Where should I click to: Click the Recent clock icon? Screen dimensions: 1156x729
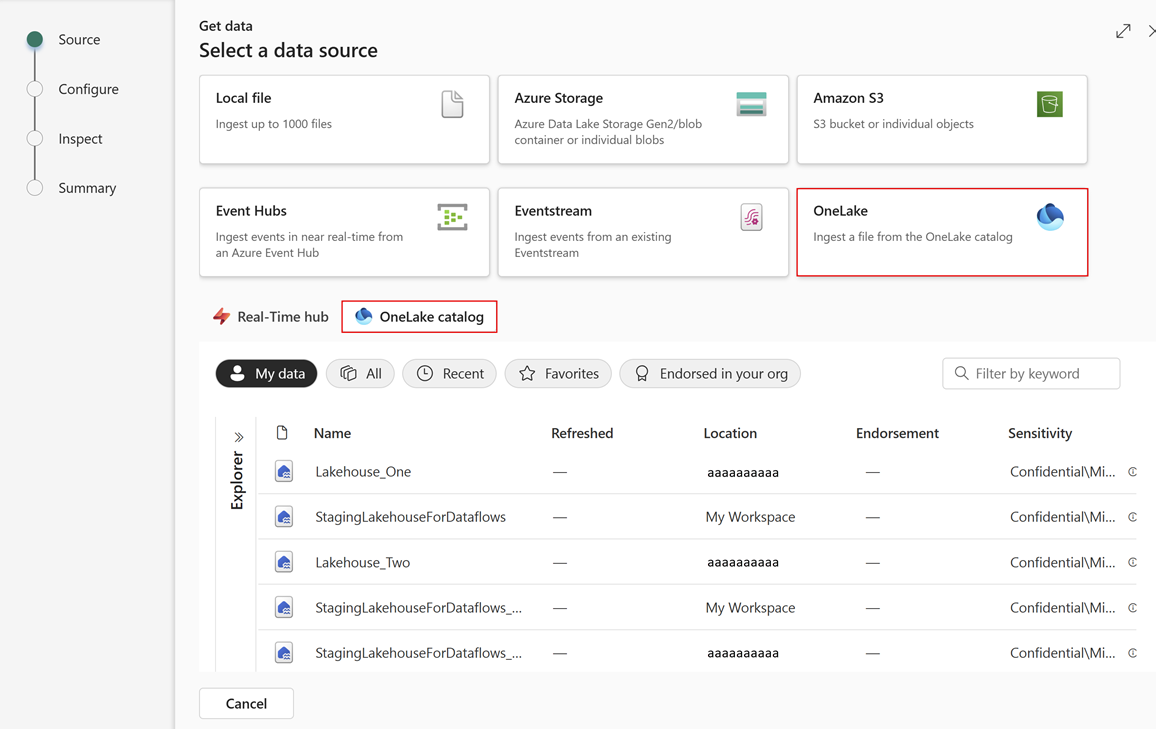[x=425, y=374]
